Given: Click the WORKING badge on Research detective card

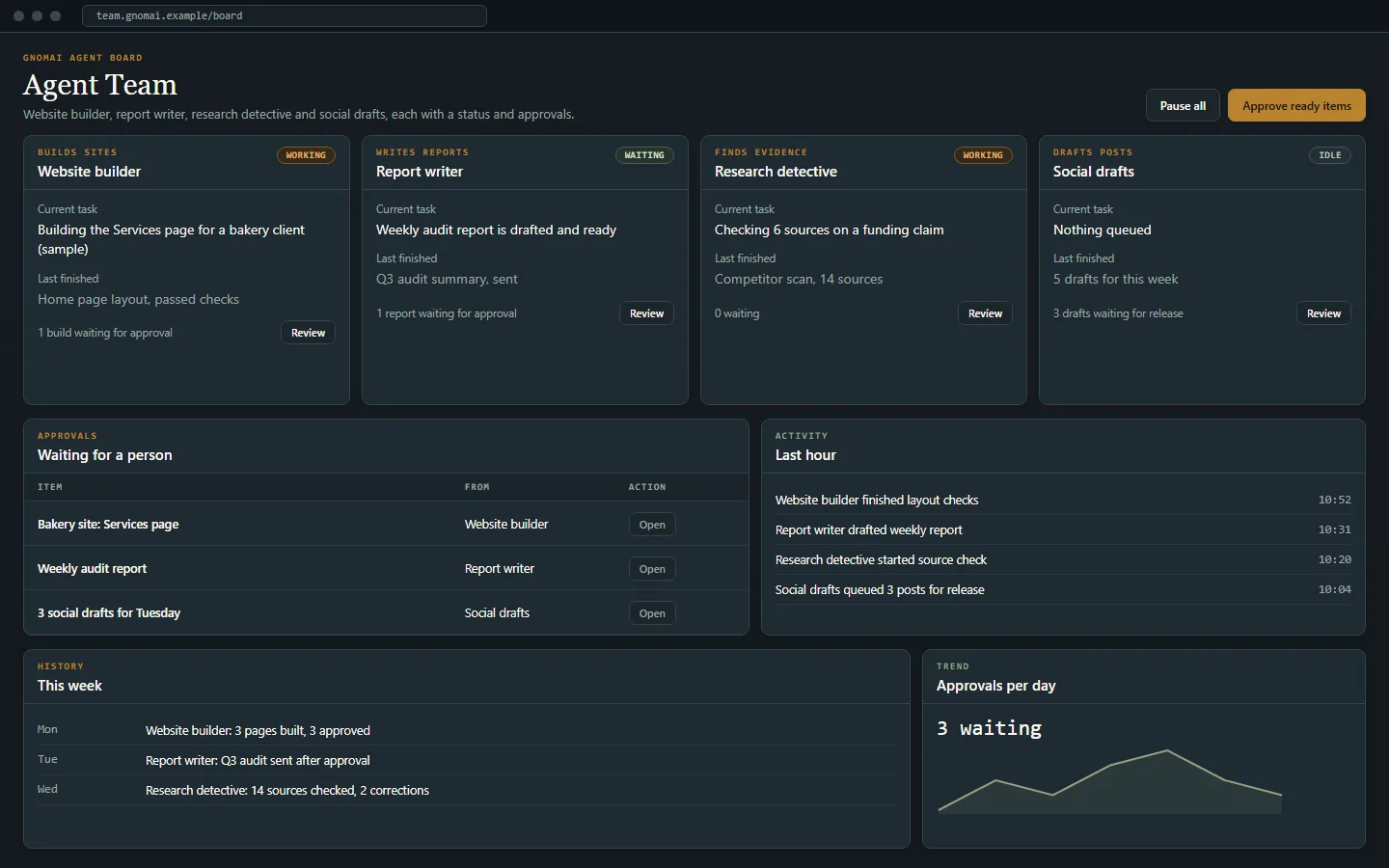Looking at the screenshot, I should pyautogui.click(x=983, y=155).
